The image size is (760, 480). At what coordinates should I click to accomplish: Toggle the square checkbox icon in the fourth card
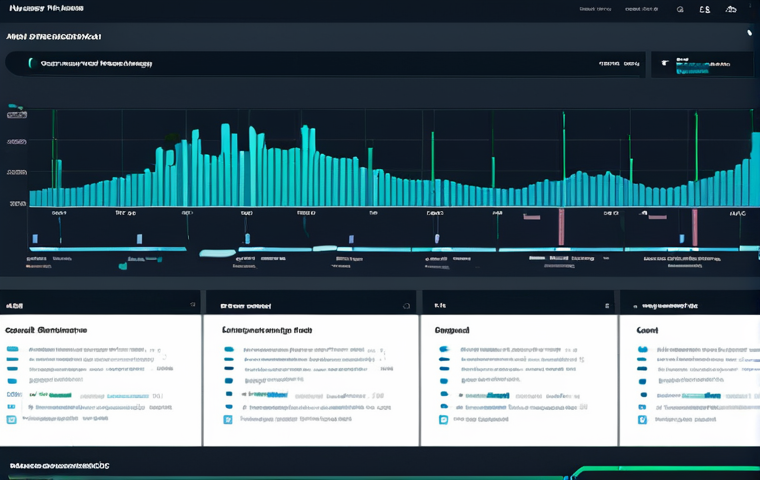(642, 419)
